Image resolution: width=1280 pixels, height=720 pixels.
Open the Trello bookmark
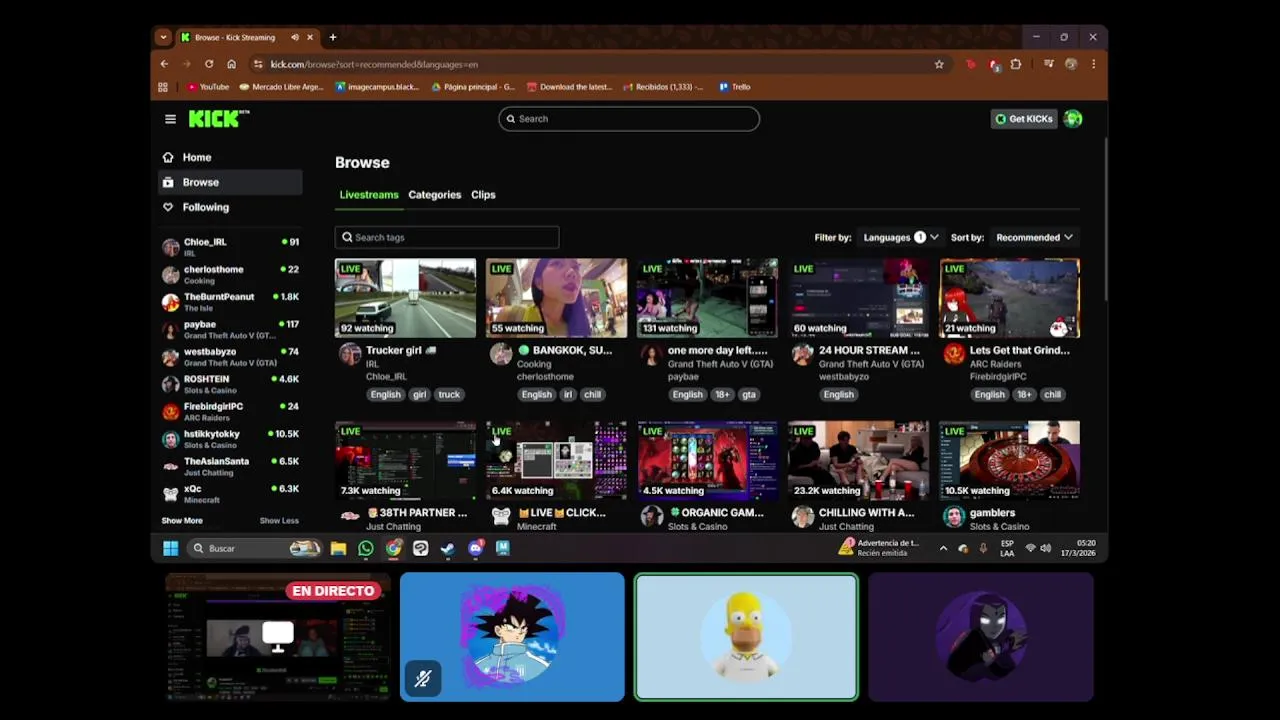pyautogui.click(x=734, y=87)
